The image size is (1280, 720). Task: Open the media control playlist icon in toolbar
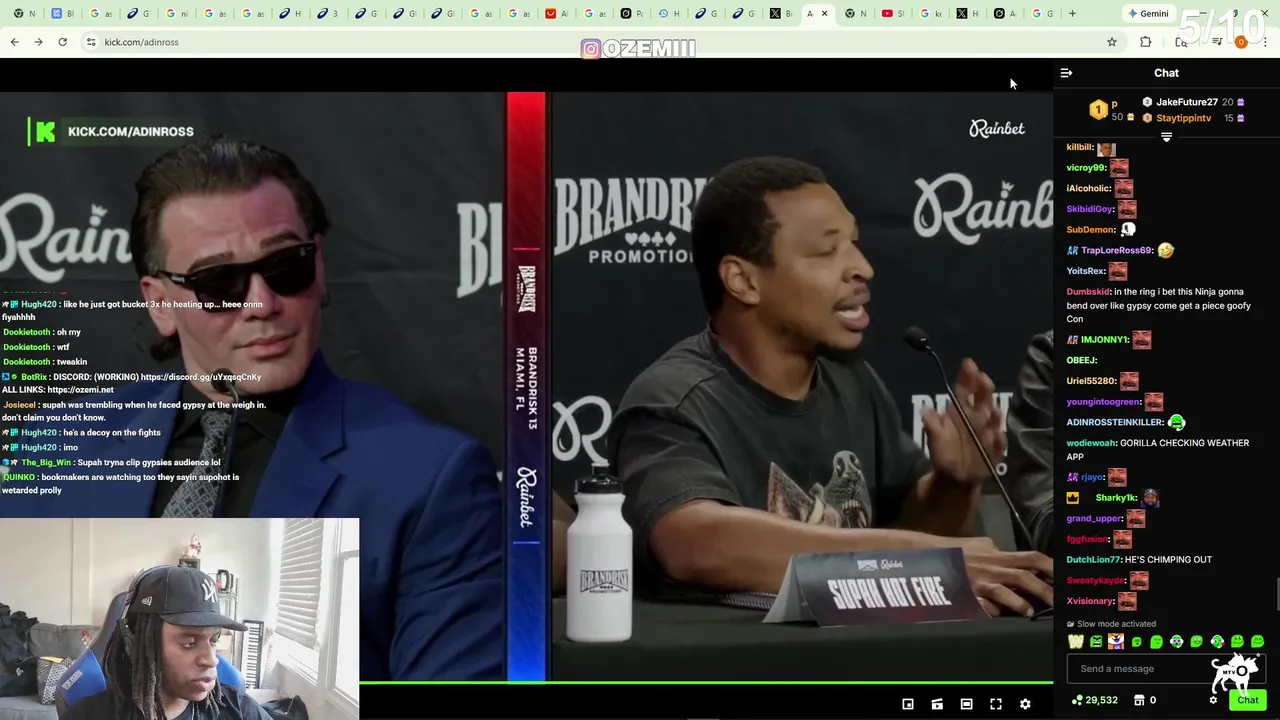click(x=1217, y=42)
